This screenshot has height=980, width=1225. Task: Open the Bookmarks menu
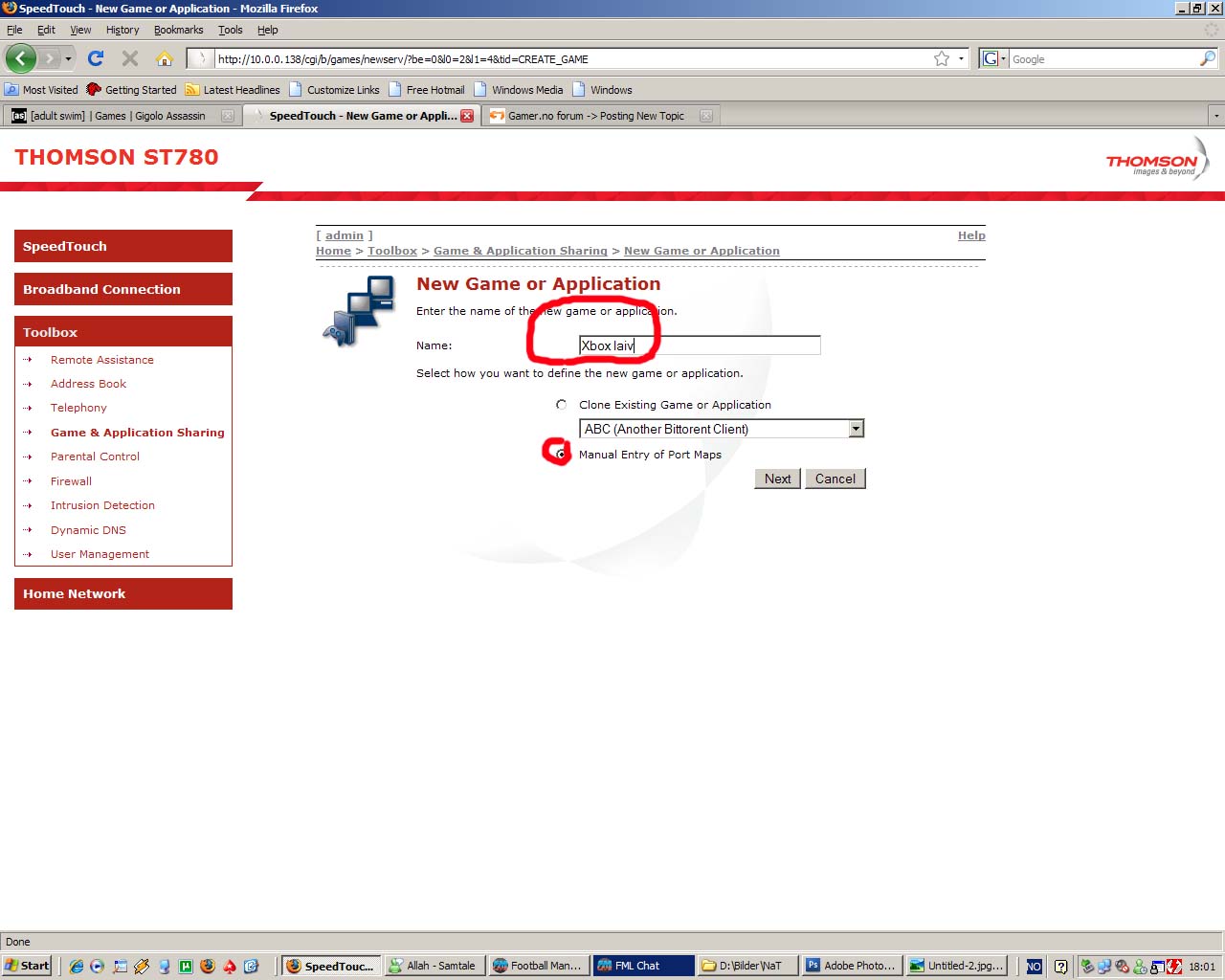click(179, 30)
